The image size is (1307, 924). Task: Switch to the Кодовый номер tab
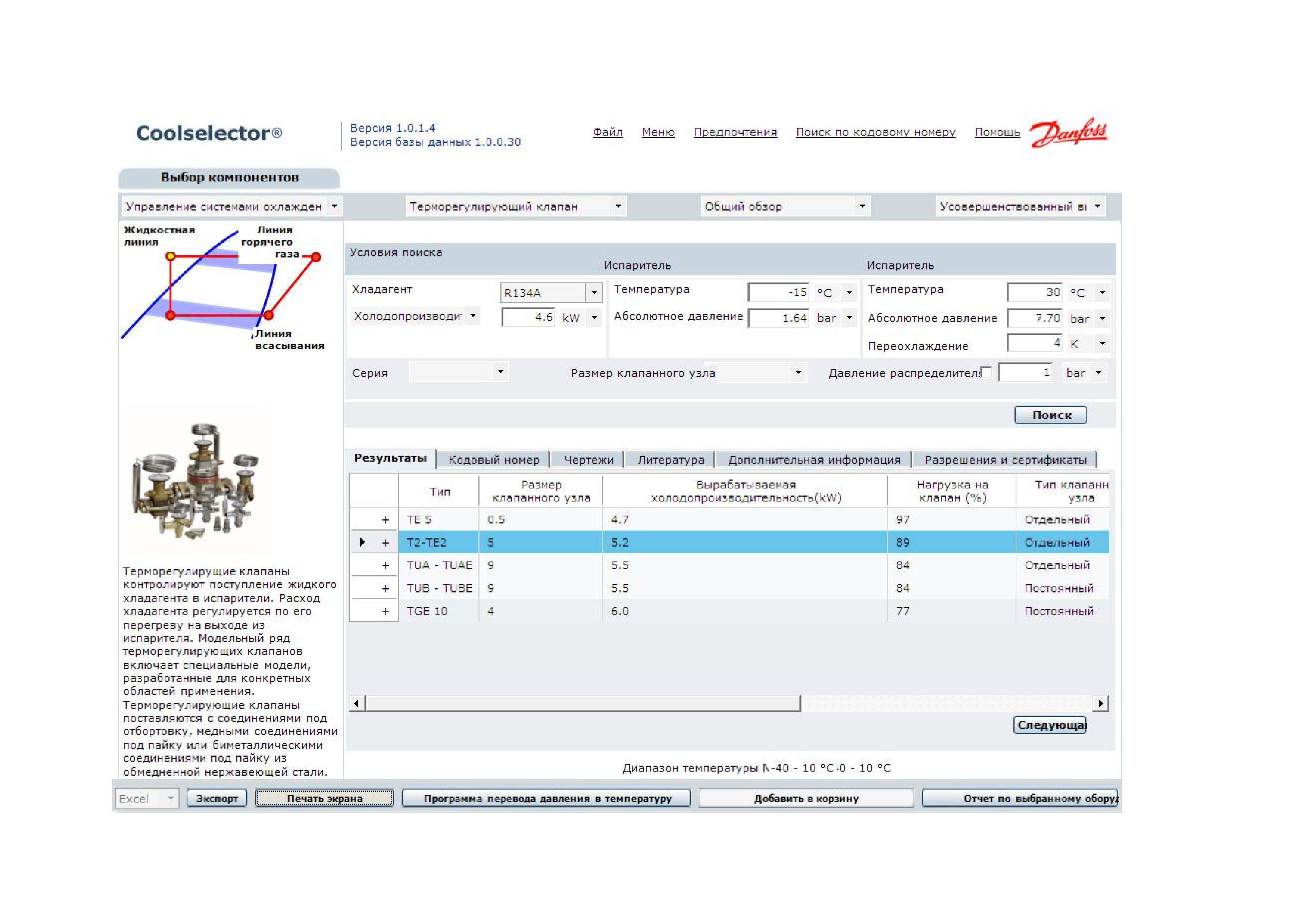[494, 459]
